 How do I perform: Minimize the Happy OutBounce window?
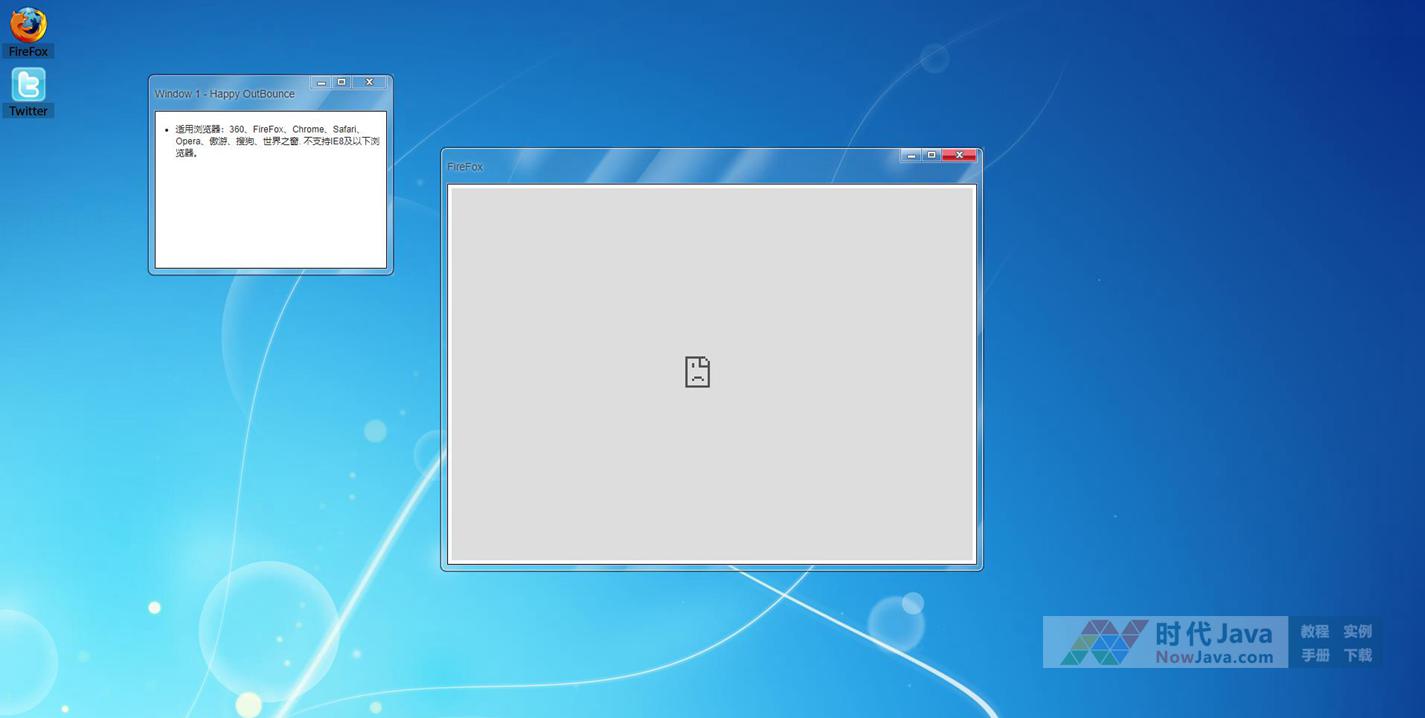[x=321, y=83]
